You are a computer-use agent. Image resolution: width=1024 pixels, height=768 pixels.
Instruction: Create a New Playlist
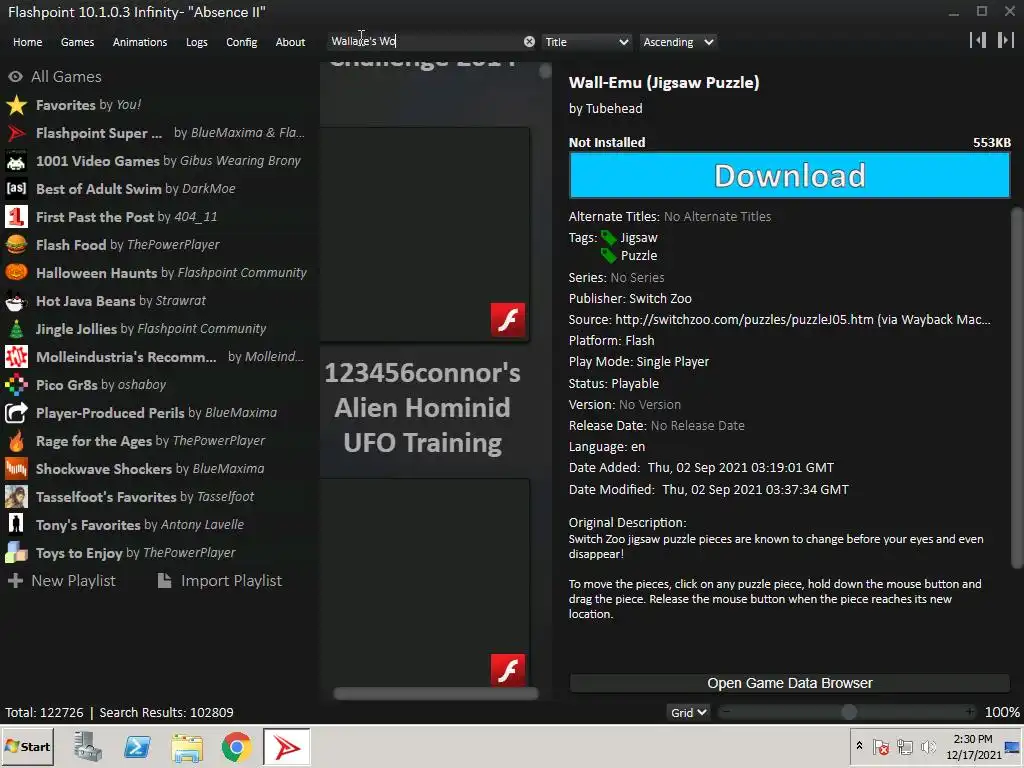point(61,581)
